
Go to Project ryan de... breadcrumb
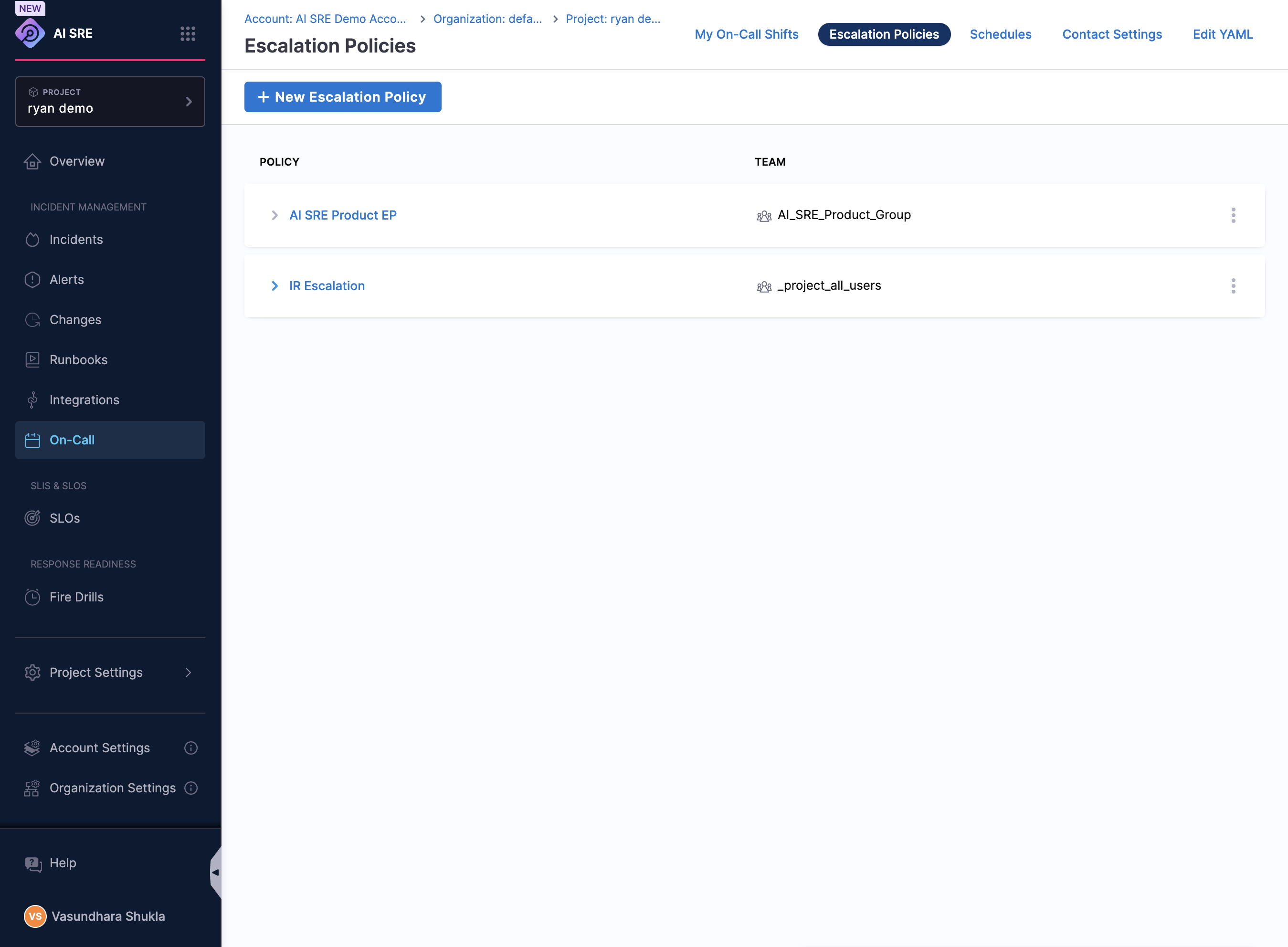[613, 19]
